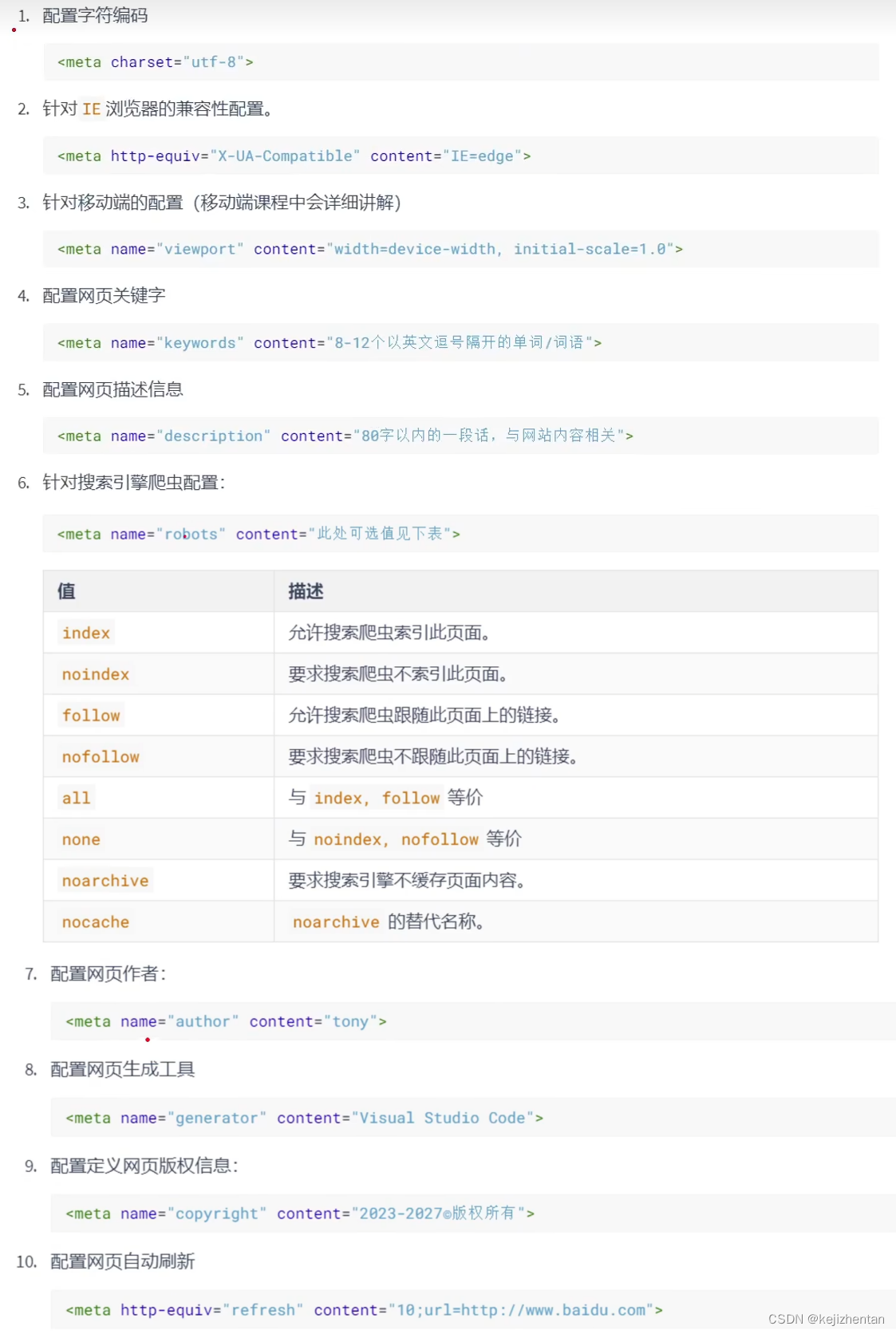
Task: Select heading '配置网页作者'
Action: (109, 974)
